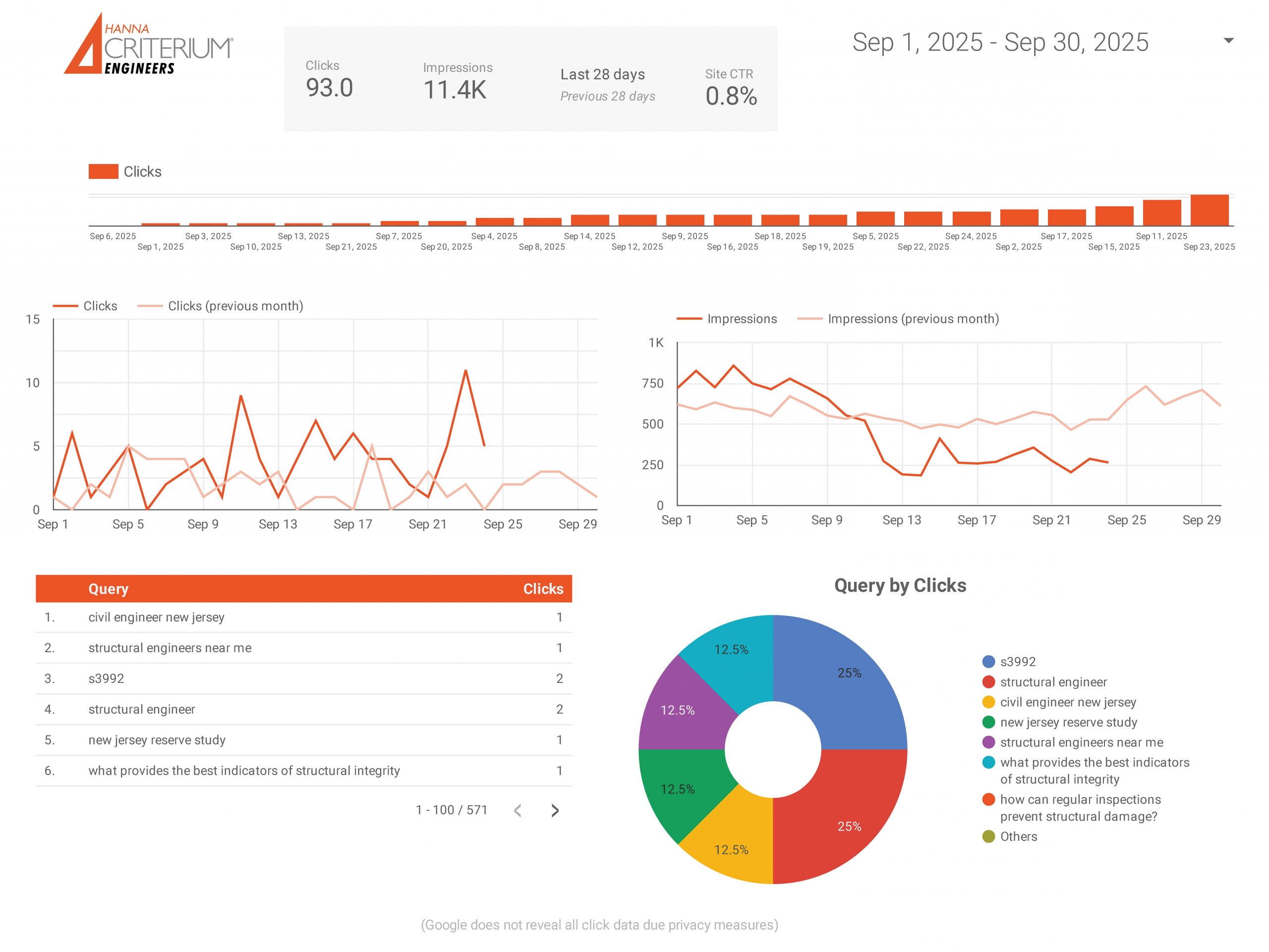Click the Sep 1 - Sep 30 date range
The image size is (1269, 952).
coord(999,43)
